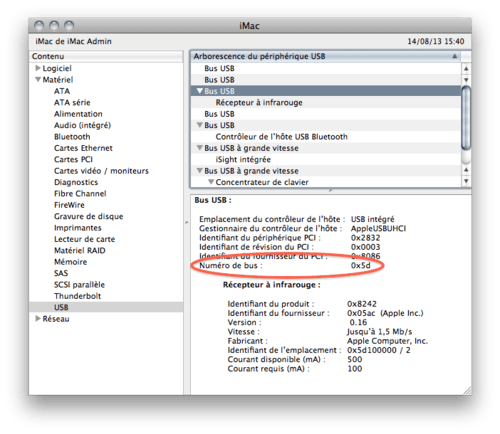Click the 0x5d100000 / 2 location value

click(x=379, y=350)
